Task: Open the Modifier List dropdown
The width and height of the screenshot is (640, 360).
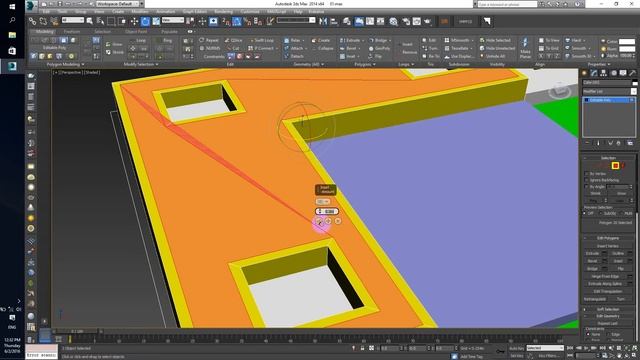Action: click(609, 91)
